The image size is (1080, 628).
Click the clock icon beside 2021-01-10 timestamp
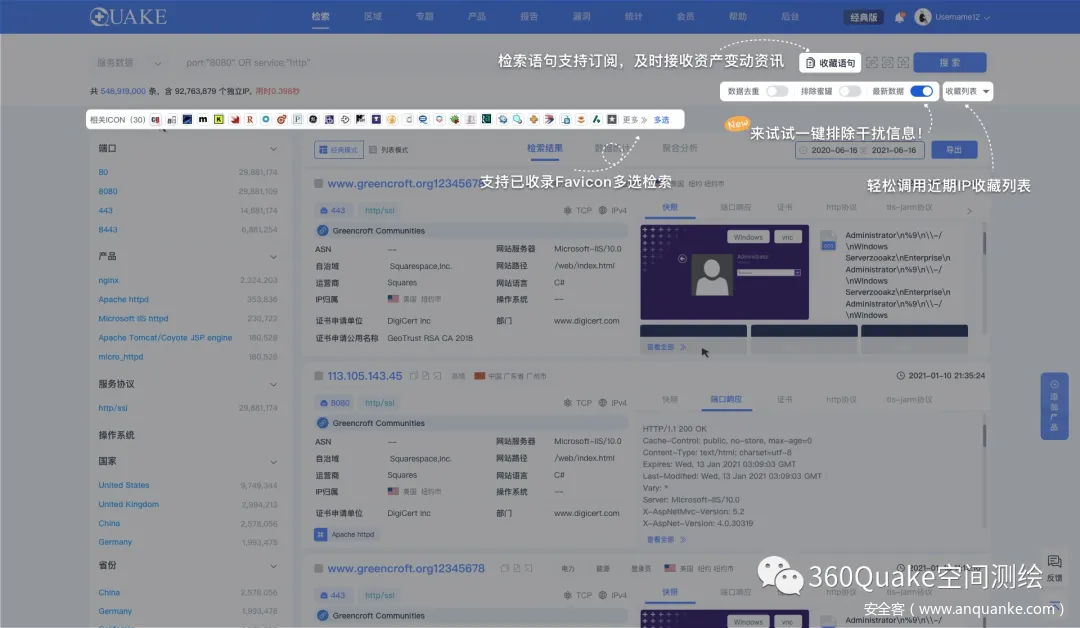tap(901, 376)
